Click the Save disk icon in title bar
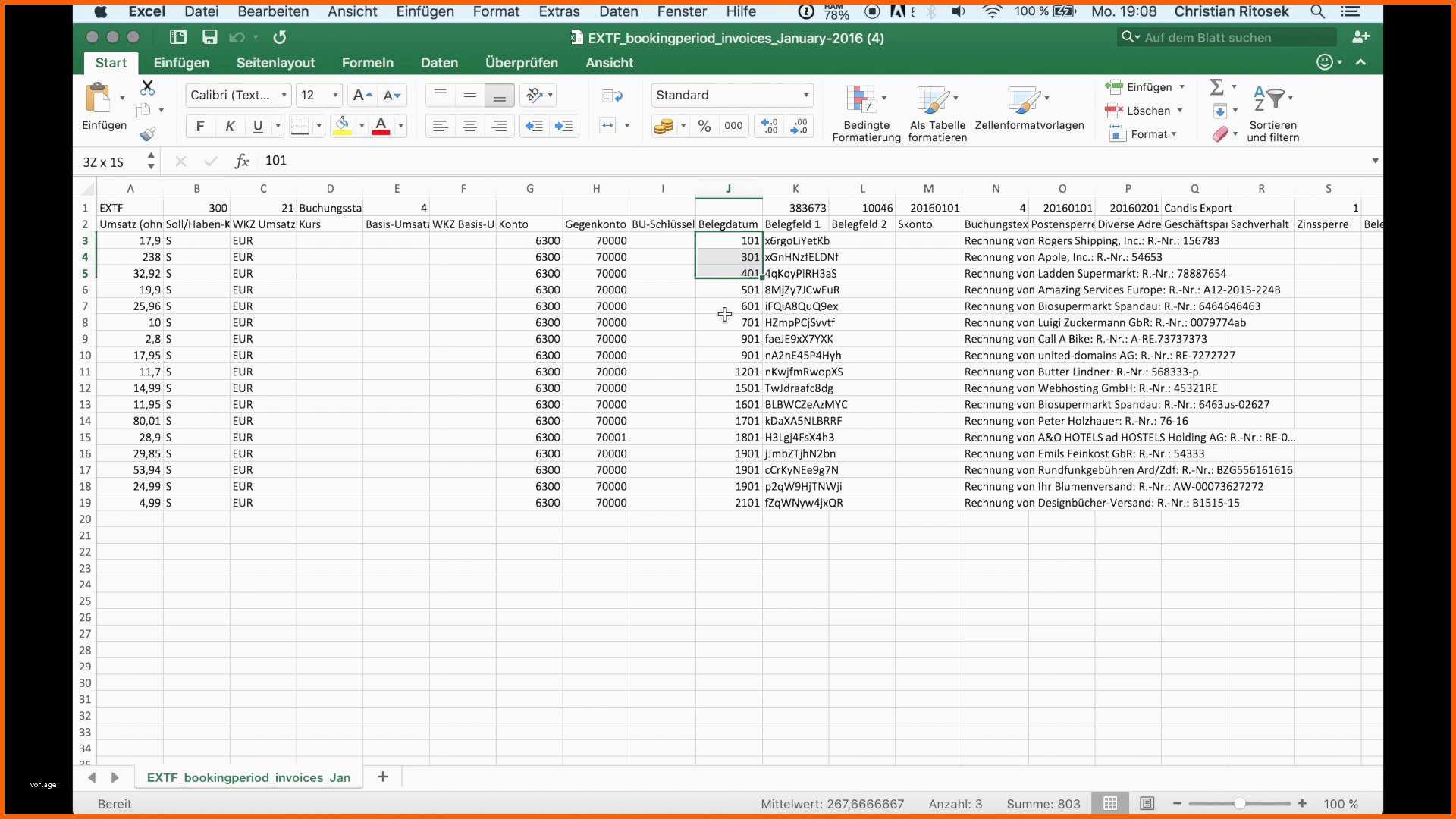Image resolution: width=1456 pixels, height=819 pixels. pos(210,37)
